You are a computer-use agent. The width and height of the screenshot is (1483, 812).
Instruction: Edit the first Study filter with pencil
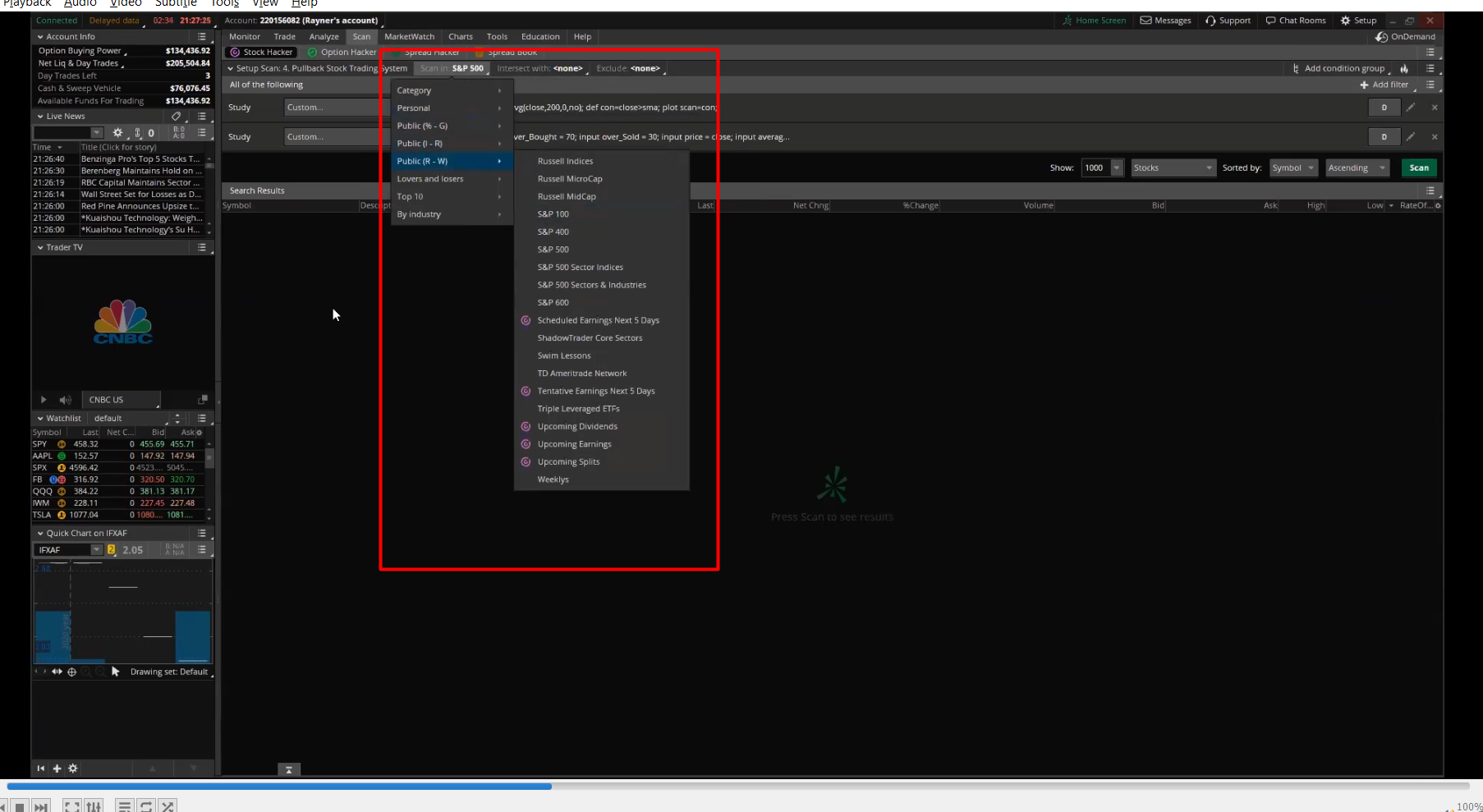click(1411, 108)
